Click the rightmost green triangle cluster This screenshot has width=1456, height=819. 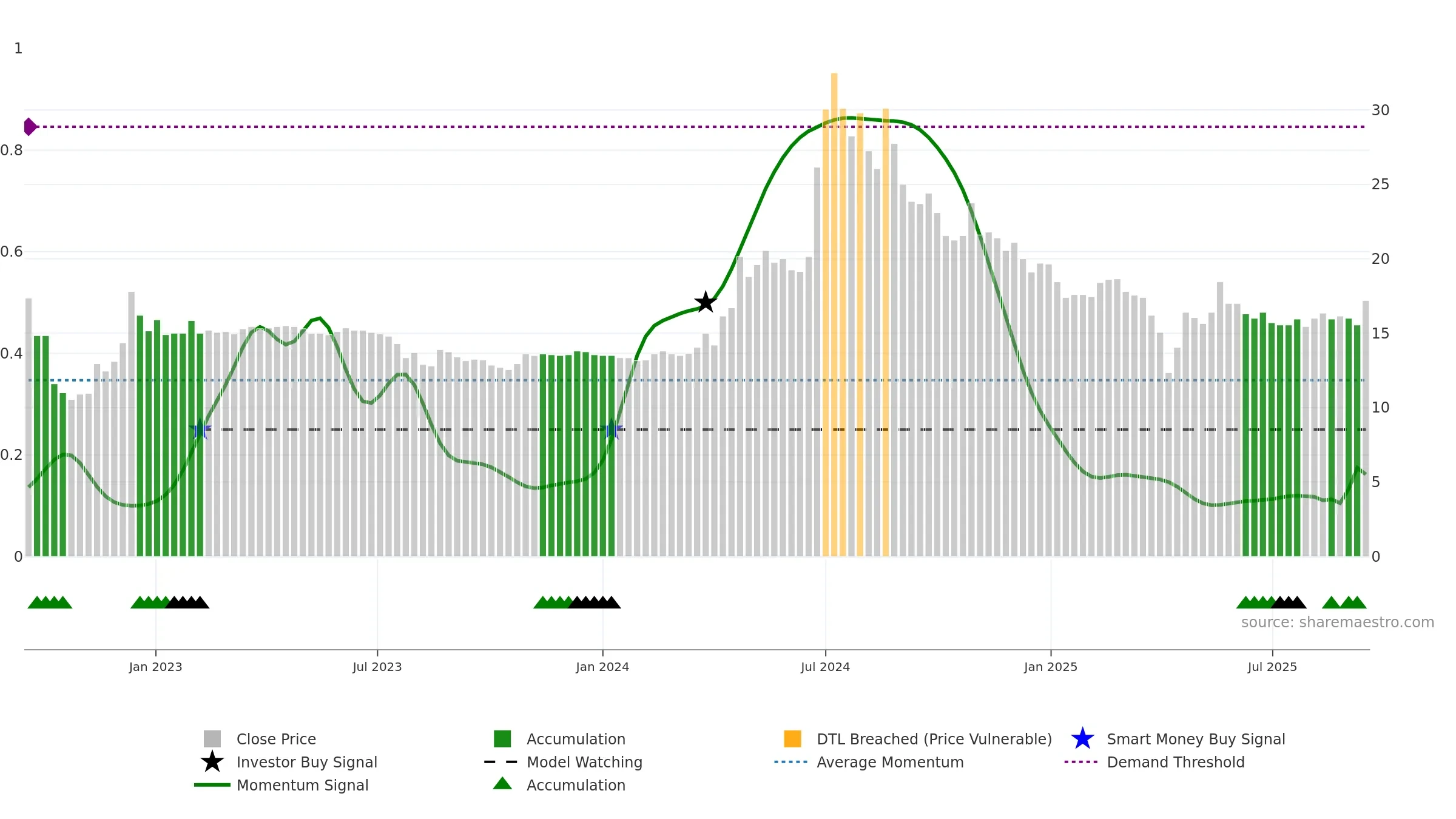coord(1344,602)
